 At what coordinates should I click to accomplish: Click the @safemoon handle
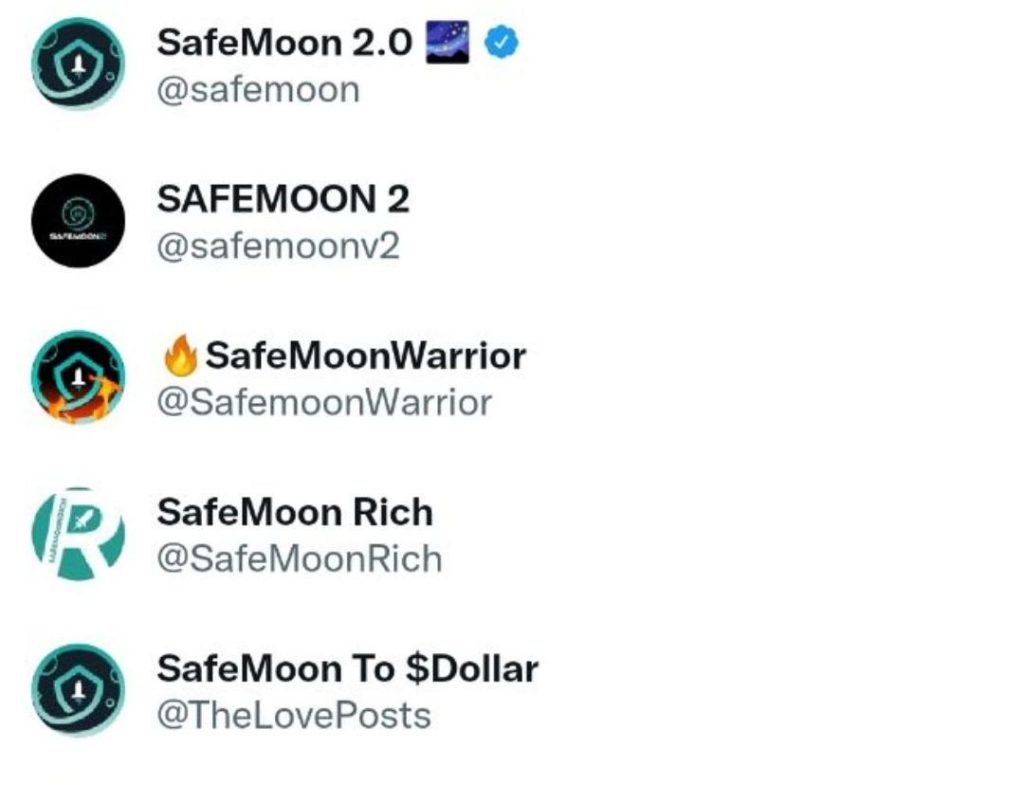click(x=258, y=89)
